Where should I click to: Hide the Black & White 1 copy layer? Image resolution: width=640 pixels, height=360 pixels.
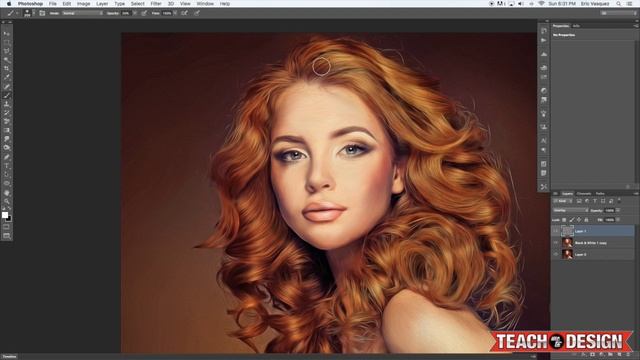click(556, 243)
